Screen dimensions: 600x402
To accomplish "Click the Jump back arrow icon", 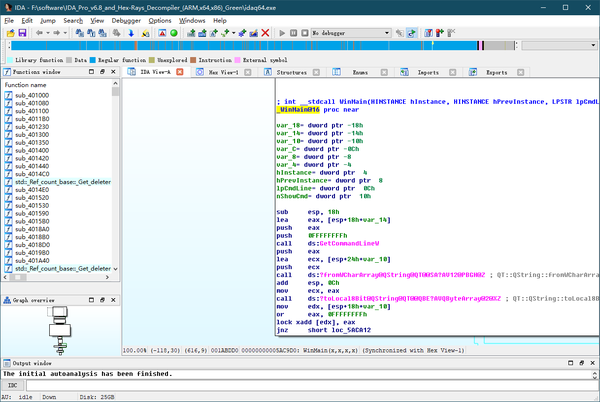I will point(39,33).
